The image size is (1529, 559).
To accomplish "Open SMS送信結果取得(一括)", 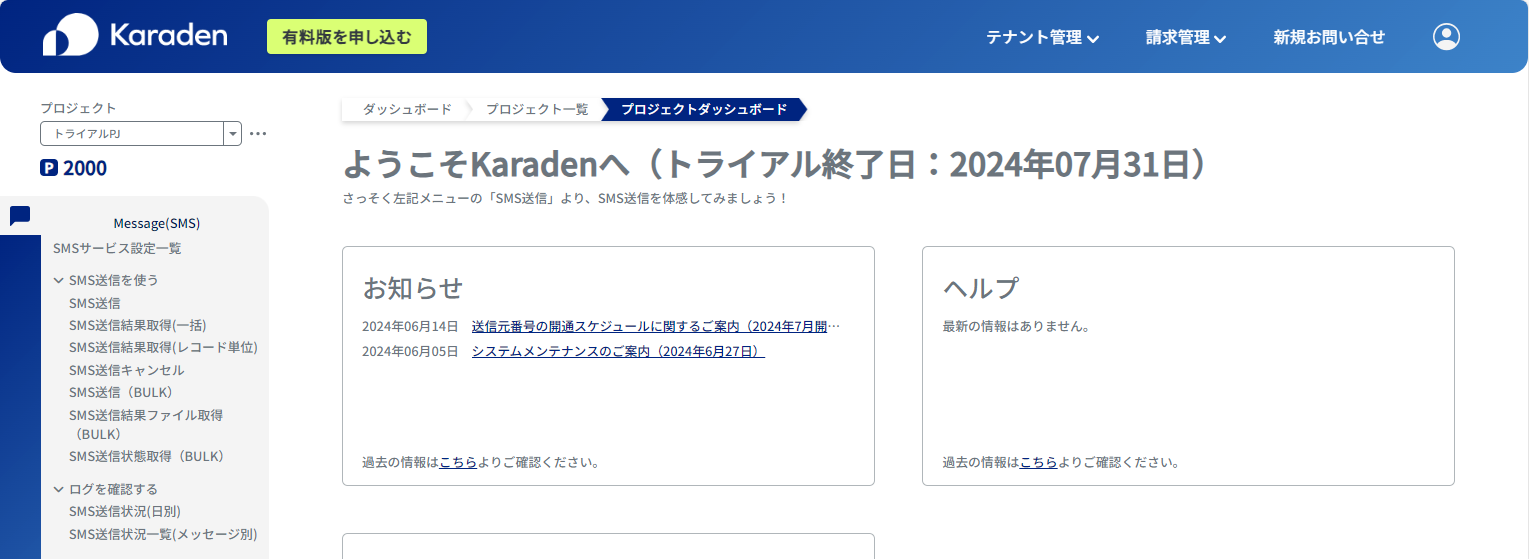I will tap(138, 325).
